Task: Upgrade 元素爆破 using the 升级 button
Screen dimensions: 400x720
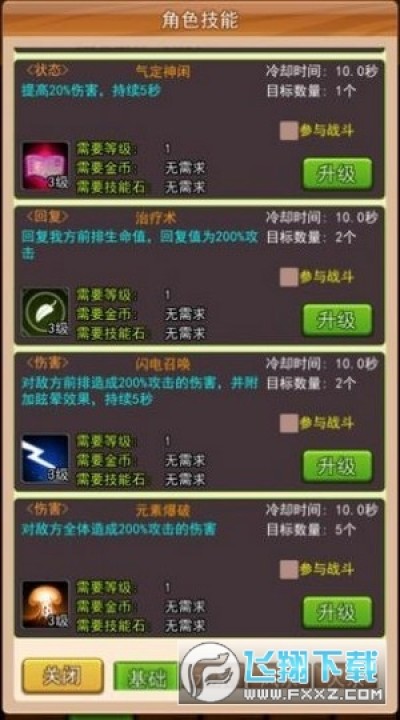Action: pyautogui.click(x=337, y=613)
